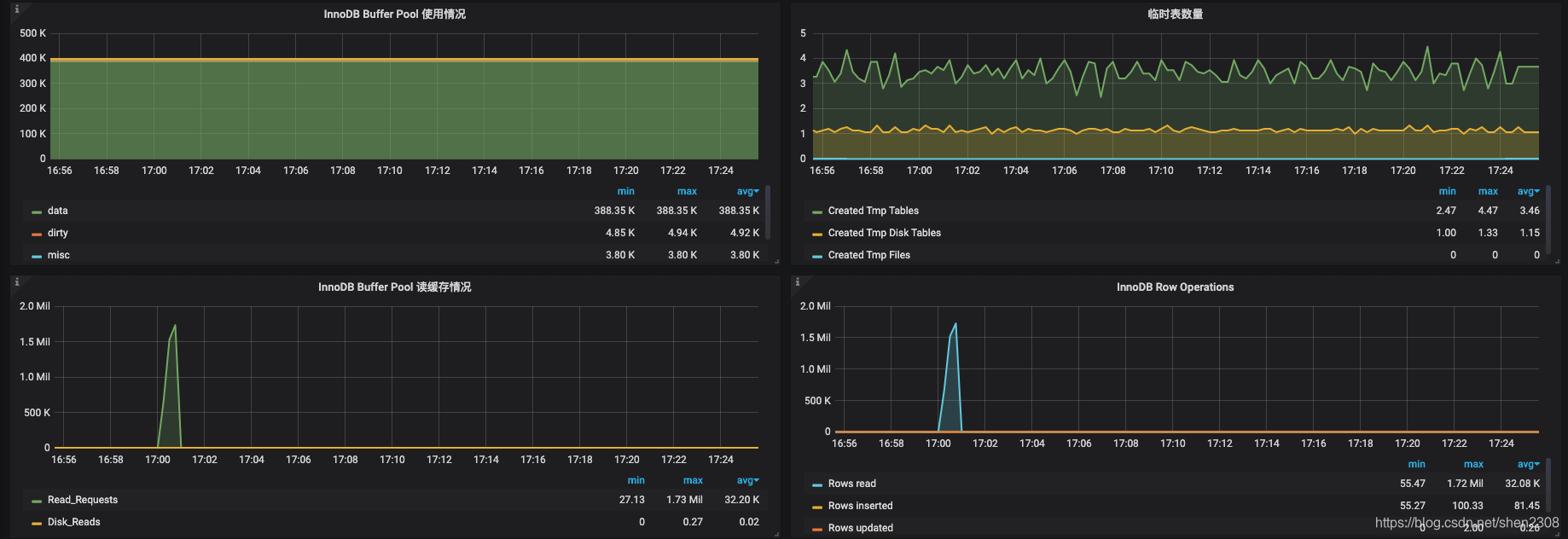Open color swatch beside Rows read
Image resolution: width=1568 pixels, height=539 pixels.
pyautogui.click(x=817, y=484)
